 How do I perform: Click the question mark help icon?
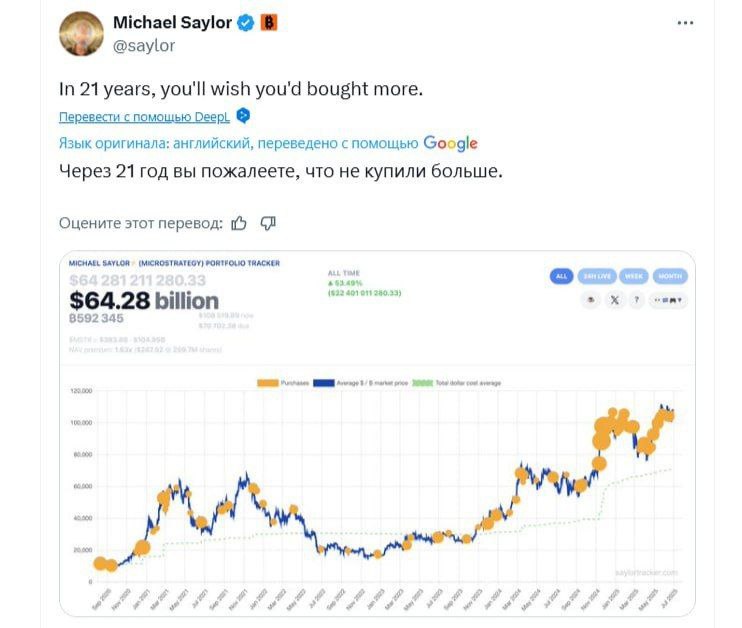click(x=636, y=300)
